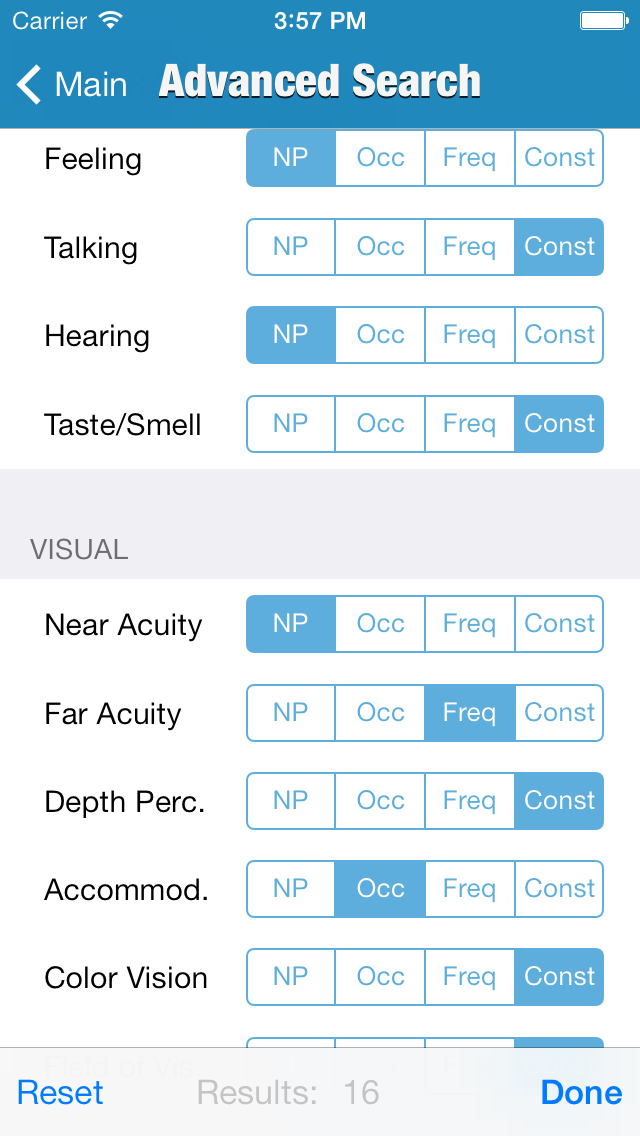Set Color Vision to Occ
Viewport: 640px width, 1136px height.
380,977
